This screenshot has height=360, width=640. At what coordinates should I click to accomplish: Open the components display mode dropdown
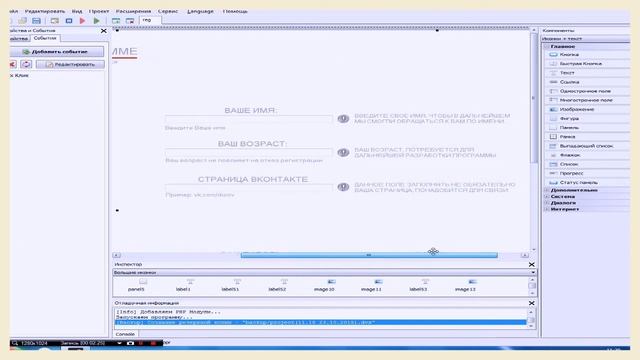586,39
